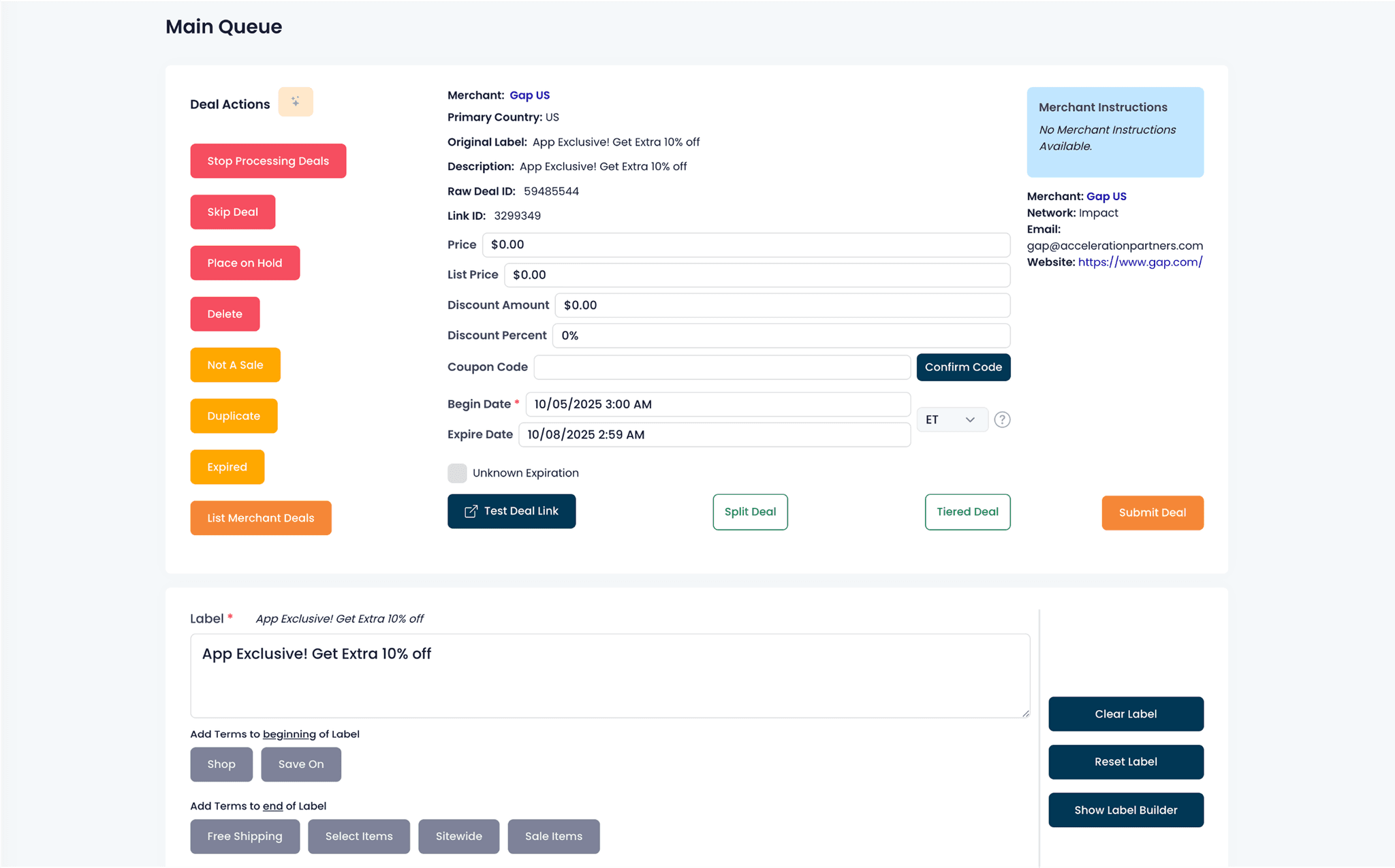This screenshot has width=1395, height=868.
Task: Edit the Begin Date field
Action: tap(718, 404)
